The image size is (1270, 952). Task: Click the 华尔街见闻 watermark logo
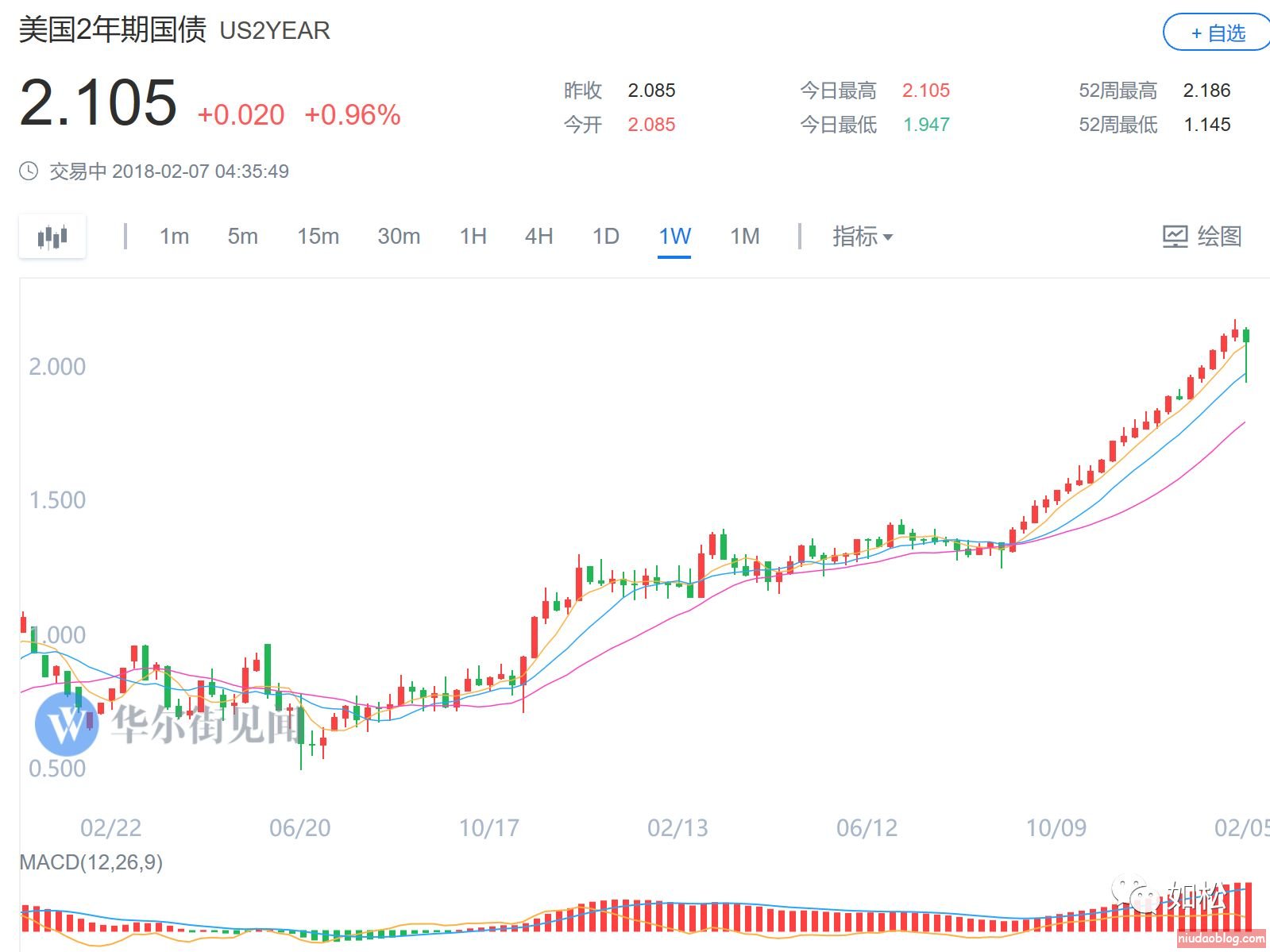point(67,723)
